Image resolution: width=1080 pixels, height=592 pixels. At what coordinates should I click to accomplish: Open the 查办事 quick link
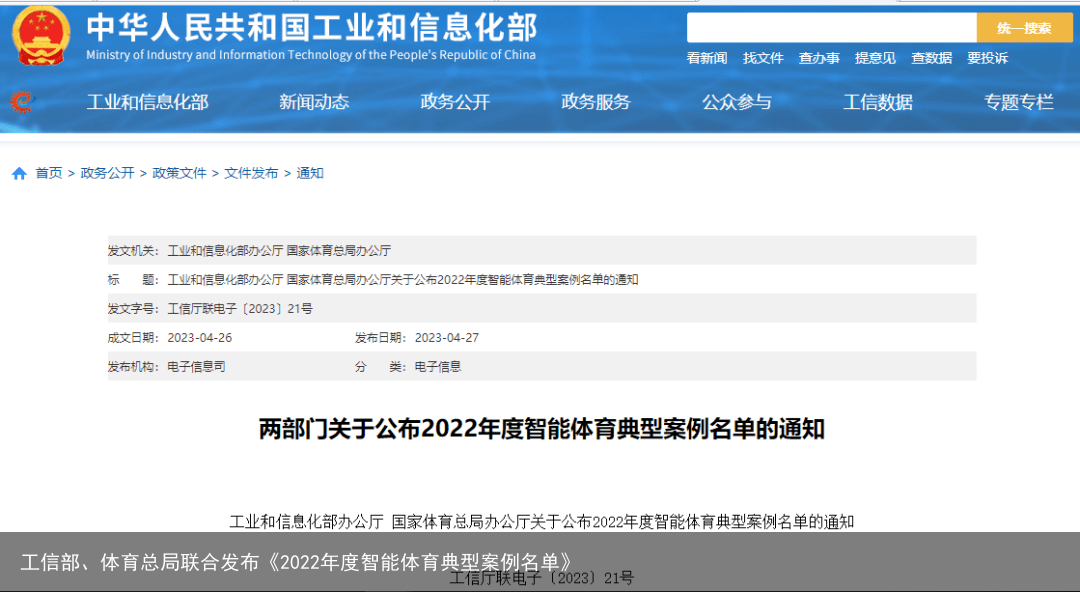coord(819,59)
